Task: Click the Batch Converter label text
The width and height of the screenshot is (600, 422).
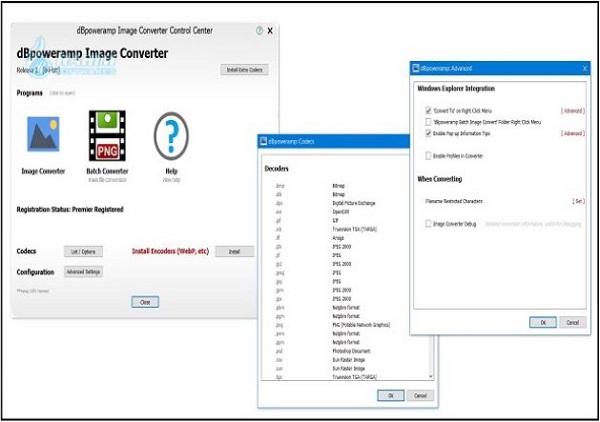Action: click(x=107, y=171)
